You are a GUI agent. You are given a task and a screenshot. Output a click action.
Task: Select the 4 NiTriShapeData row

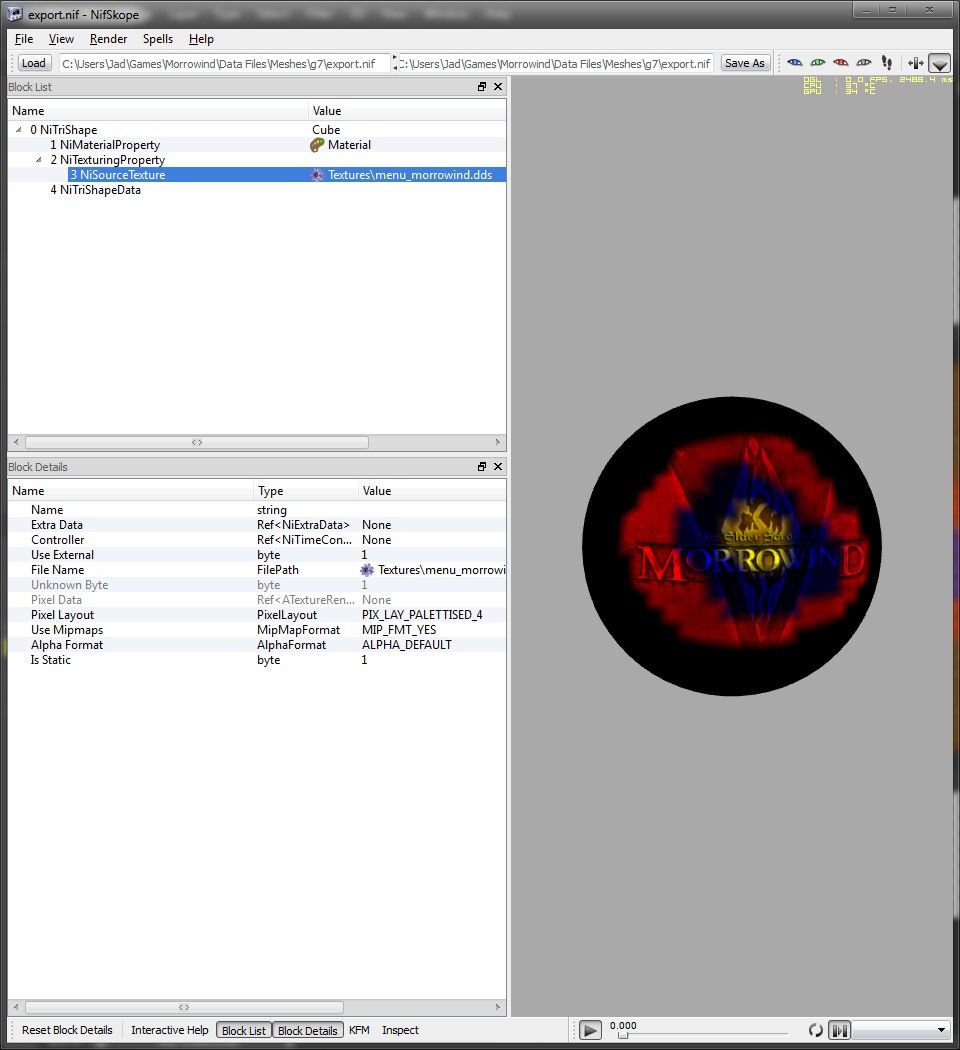coord(257,190)
